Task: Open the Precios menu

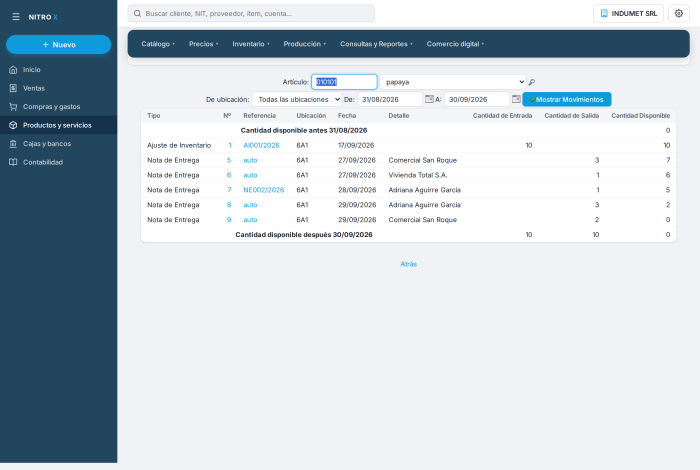Action: tap(204, 44)
